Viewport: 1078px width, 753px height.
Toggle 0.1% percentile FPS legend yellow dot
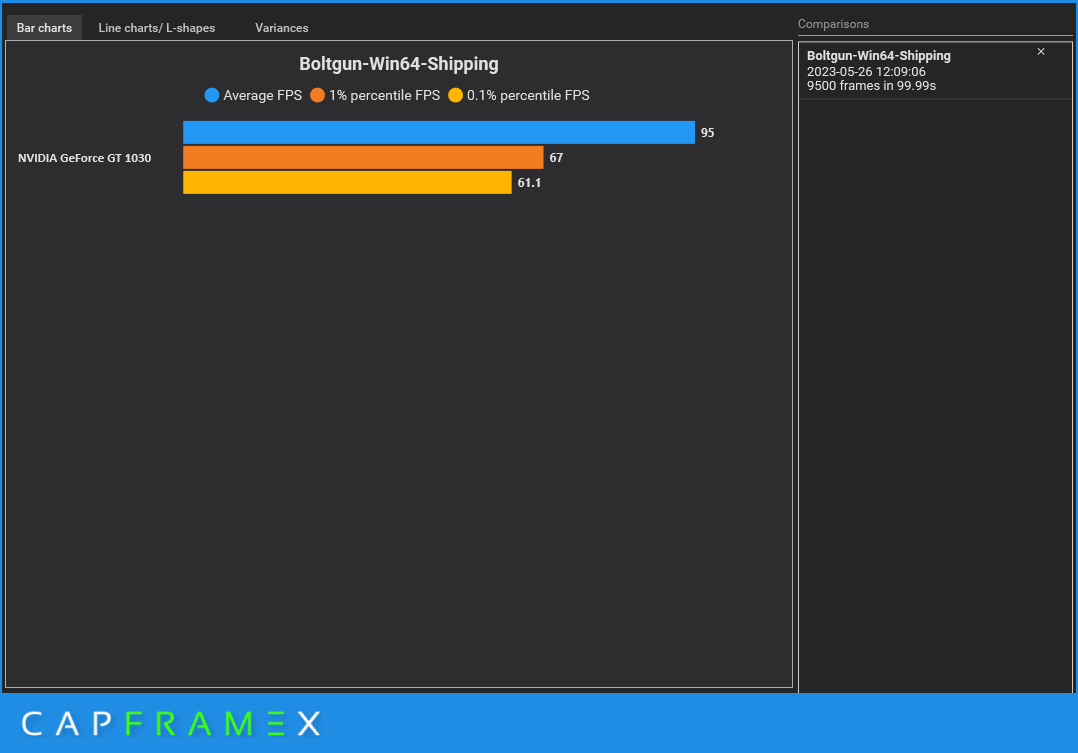455,96
